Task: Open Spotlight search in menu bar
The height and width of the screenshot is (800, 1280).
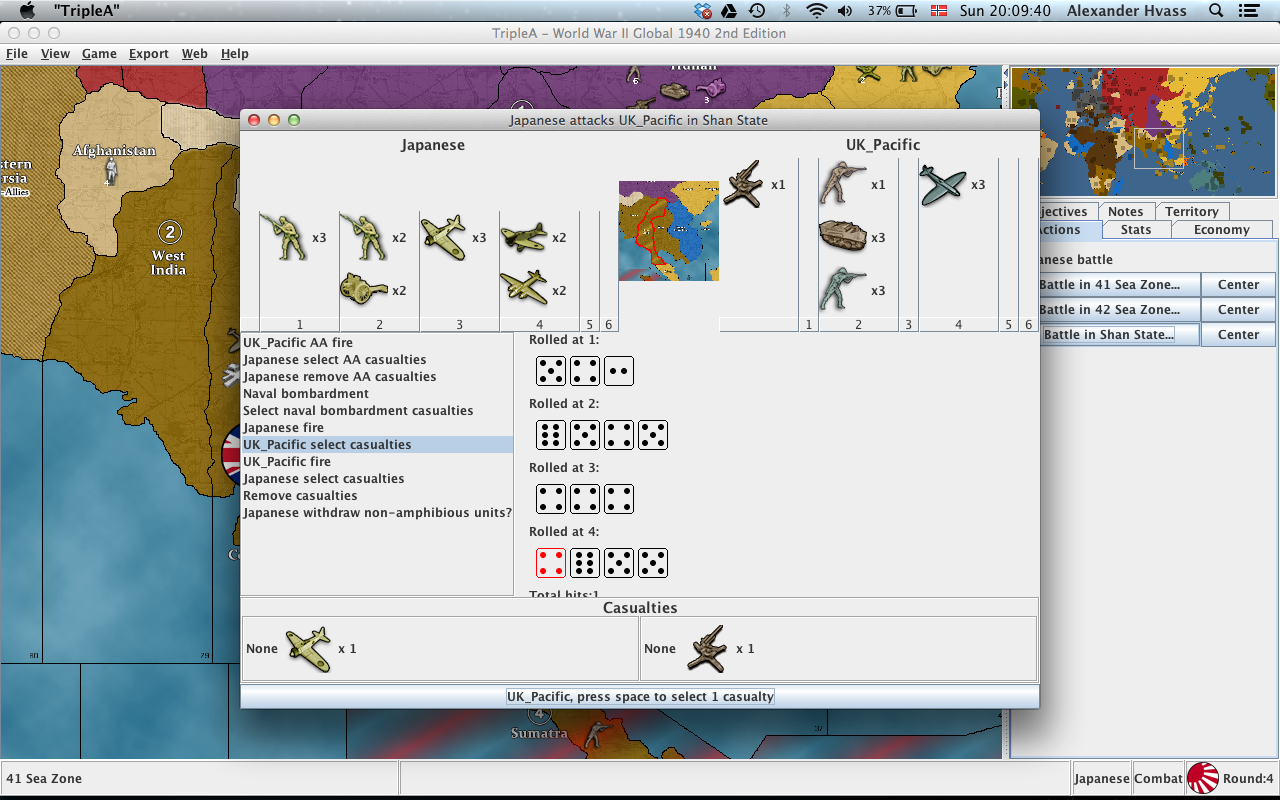Action: point(1217,11)
